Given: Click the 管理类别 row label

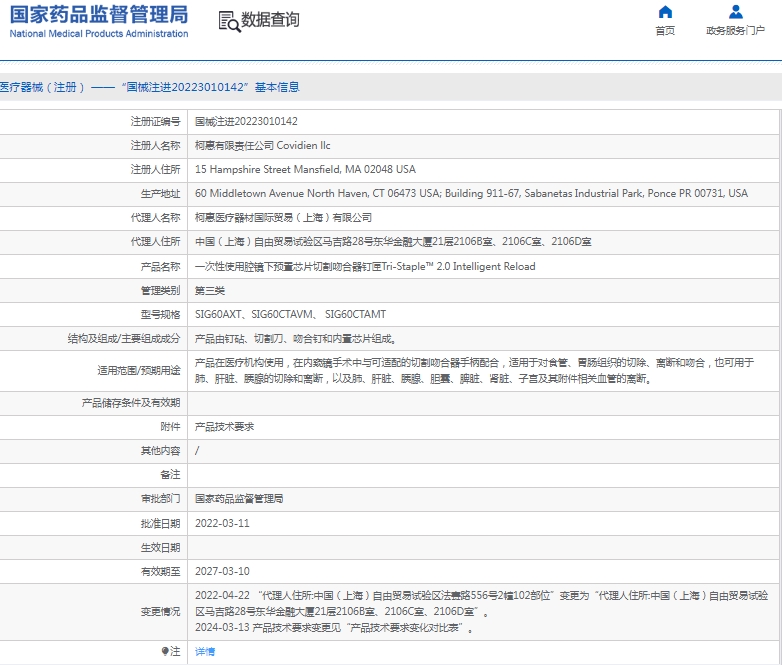Looking at the screenshot, I should tap(160, 290).
